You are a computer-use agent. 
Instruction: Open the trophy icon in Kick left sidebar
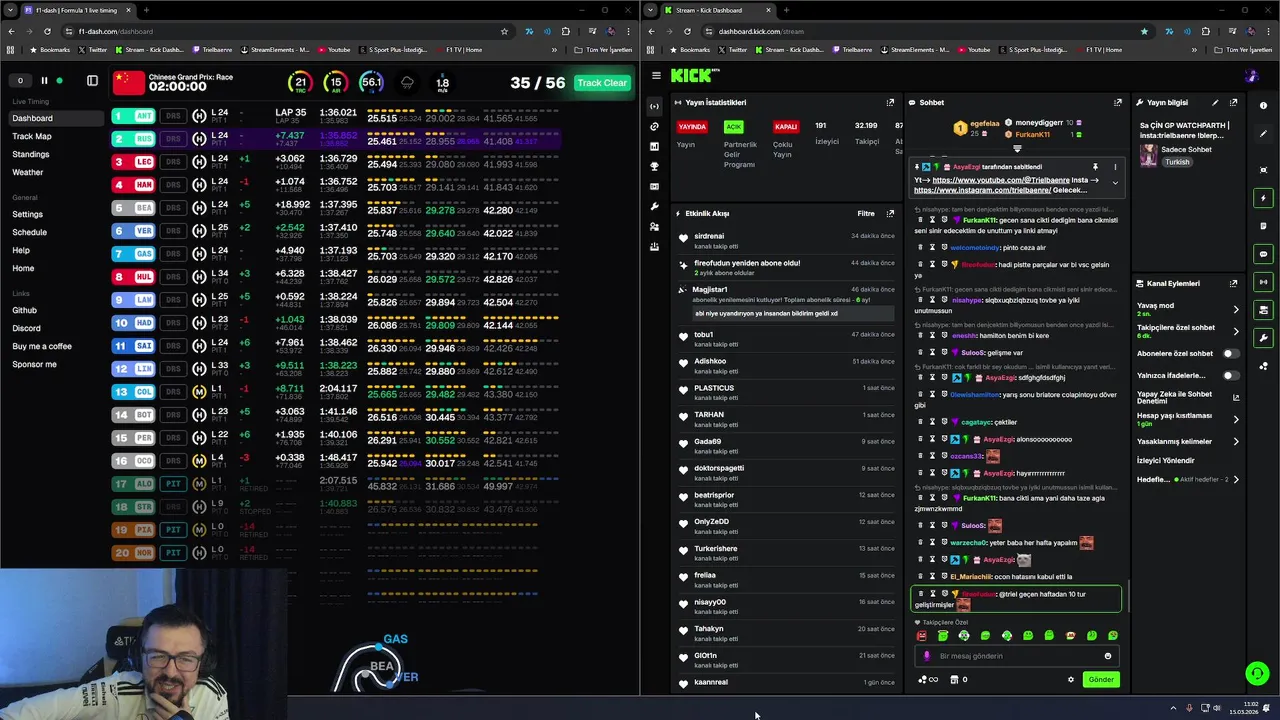(x=654, y=166)
